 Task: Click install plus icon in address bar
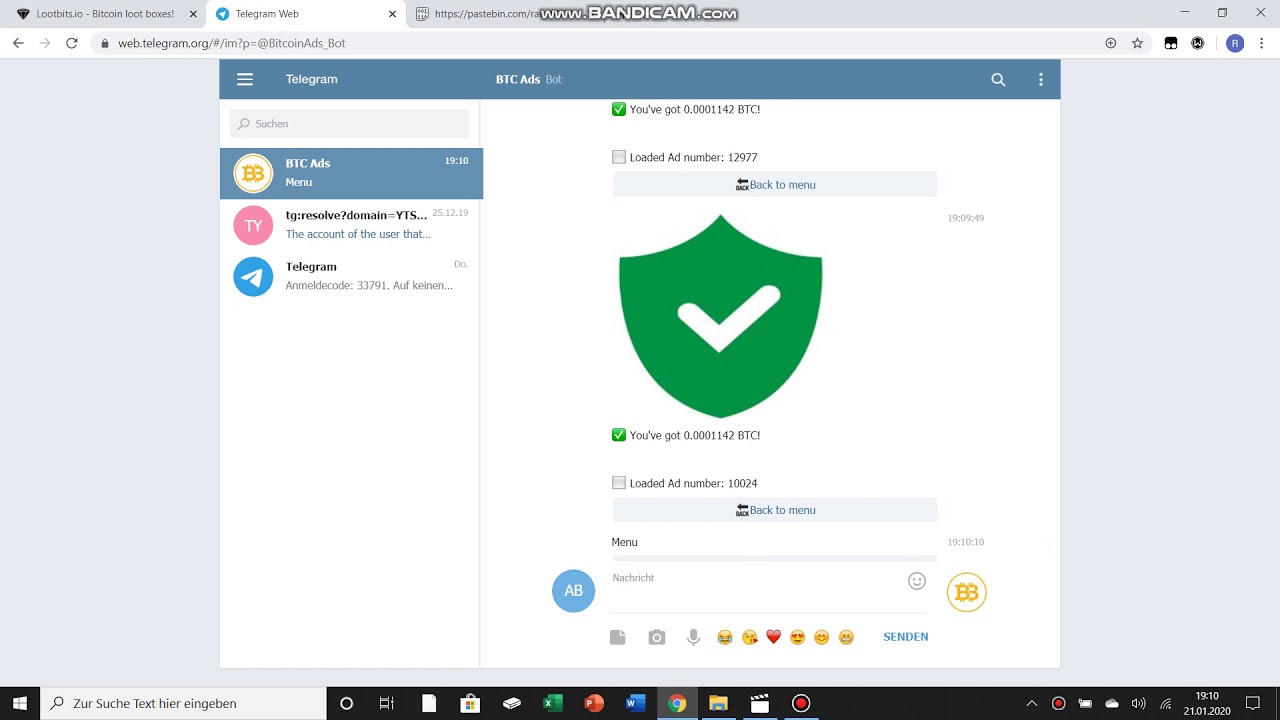click(x=1110, y=43)
